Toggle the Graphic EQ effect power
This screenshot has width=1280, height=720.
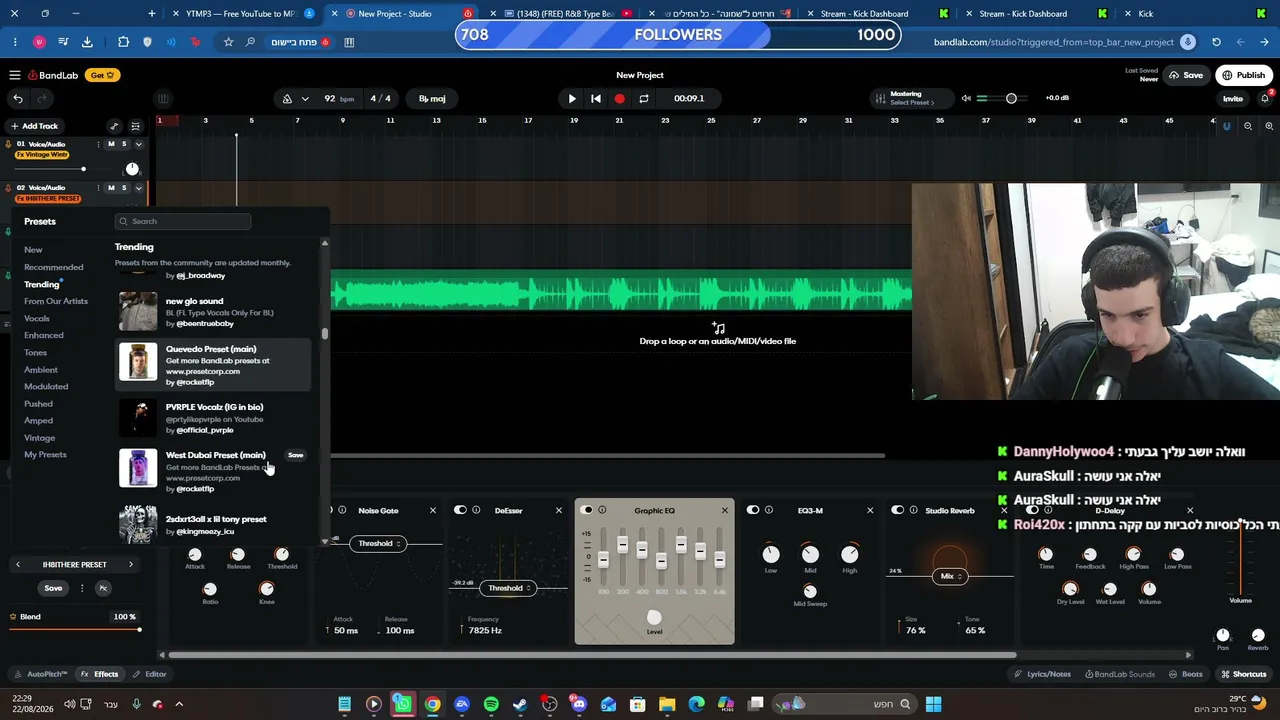tap(587, 511)
